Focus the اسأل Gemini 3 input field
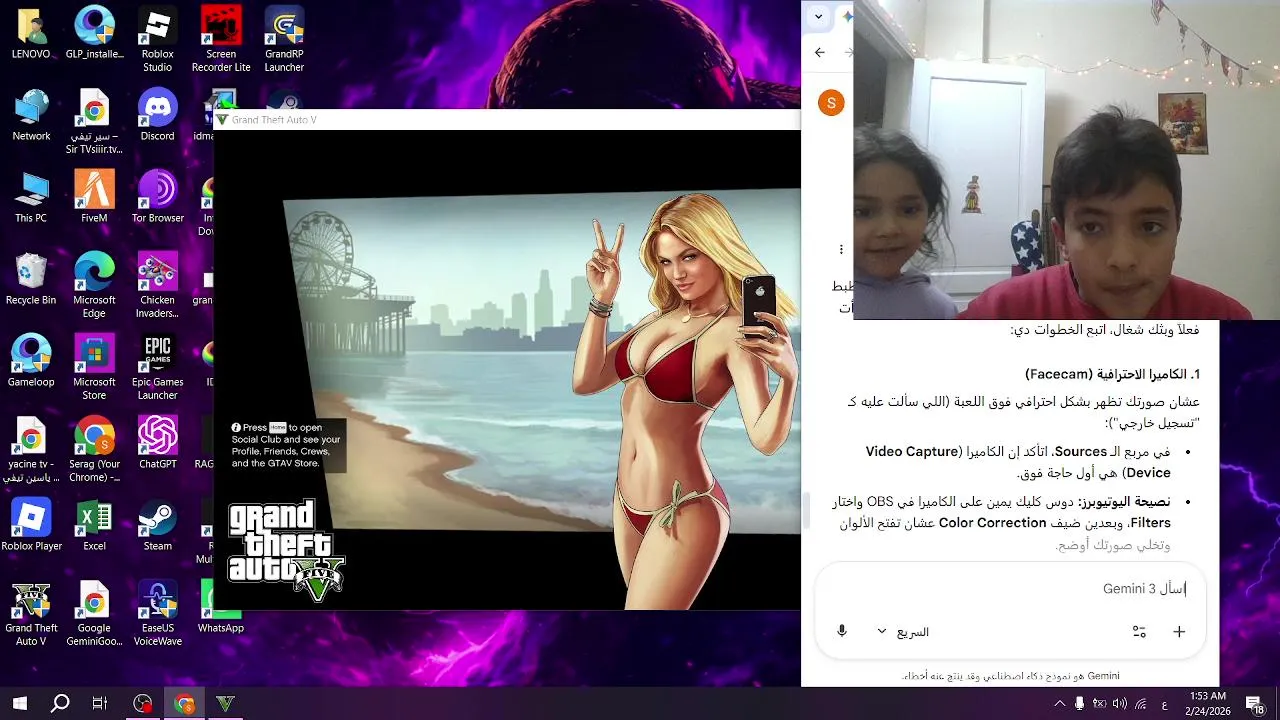1280x720 pixels. 1010,589
